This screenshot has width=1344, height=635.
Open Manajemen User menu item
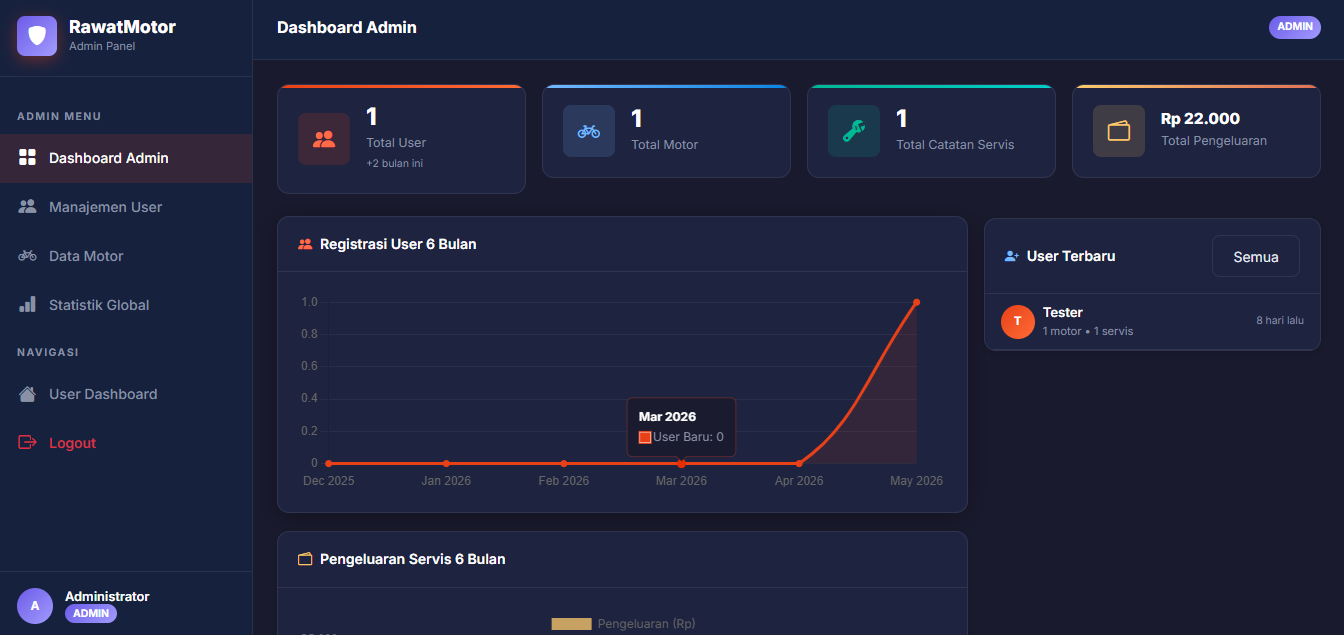point(126,207)
